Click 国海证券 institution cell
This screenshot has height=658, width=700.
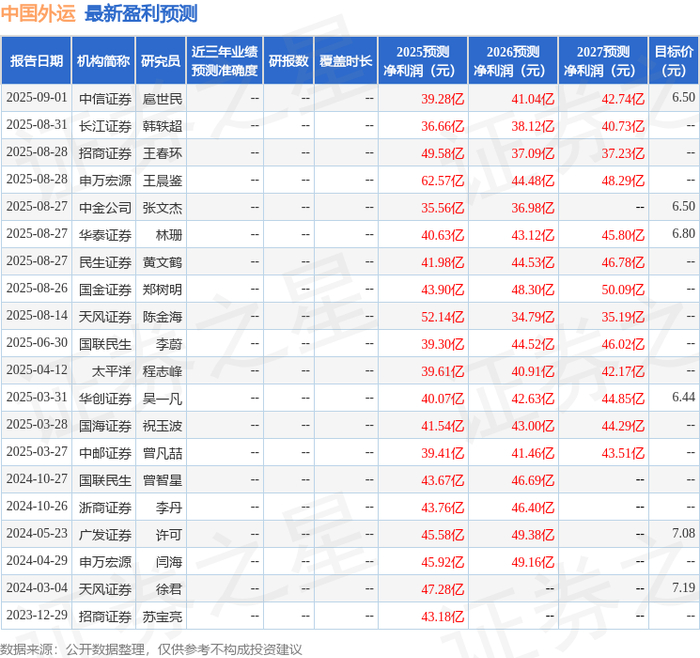click(105, 426)
